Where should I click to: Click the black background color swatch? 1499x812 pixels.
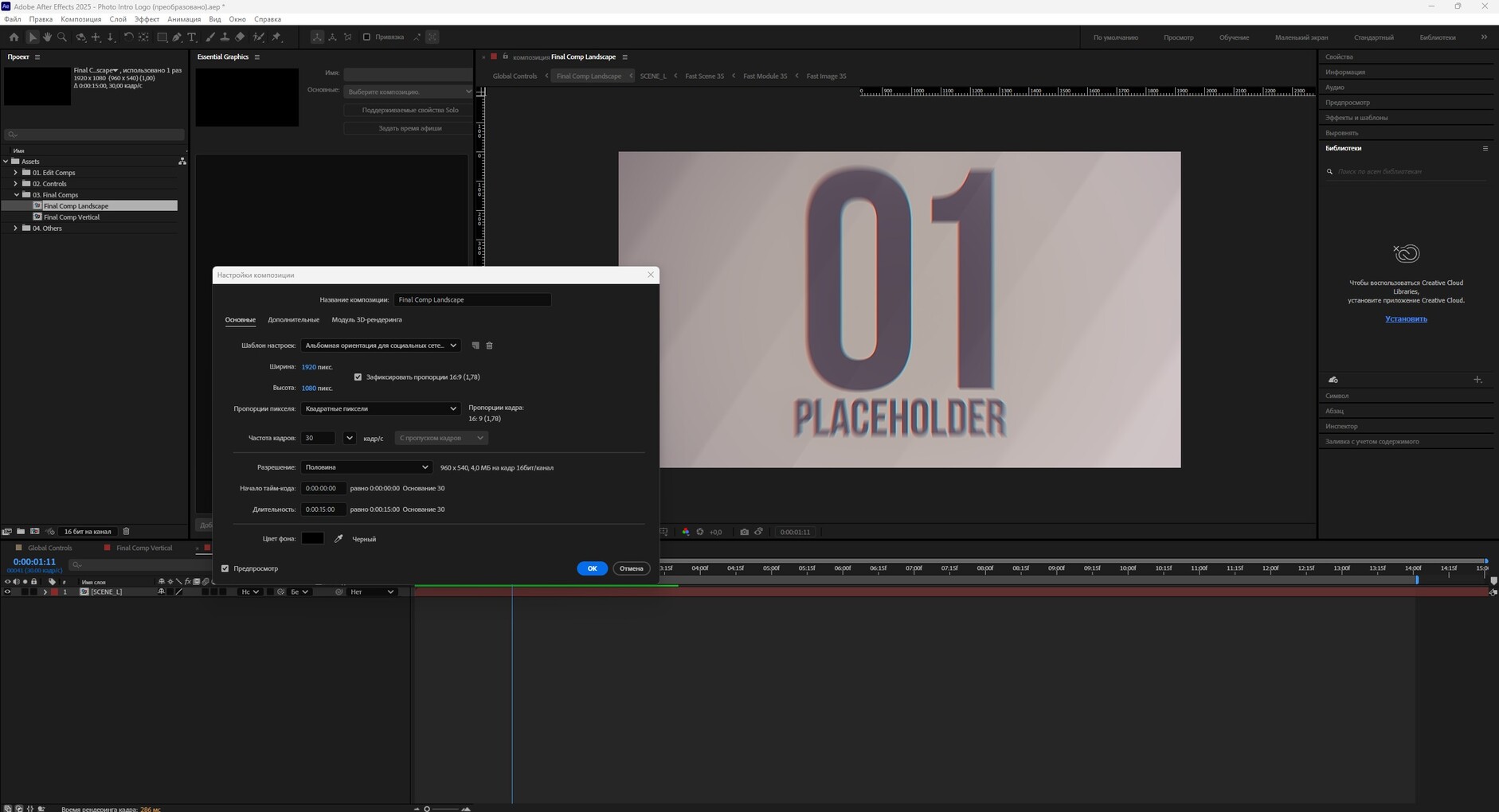[312, 538]
